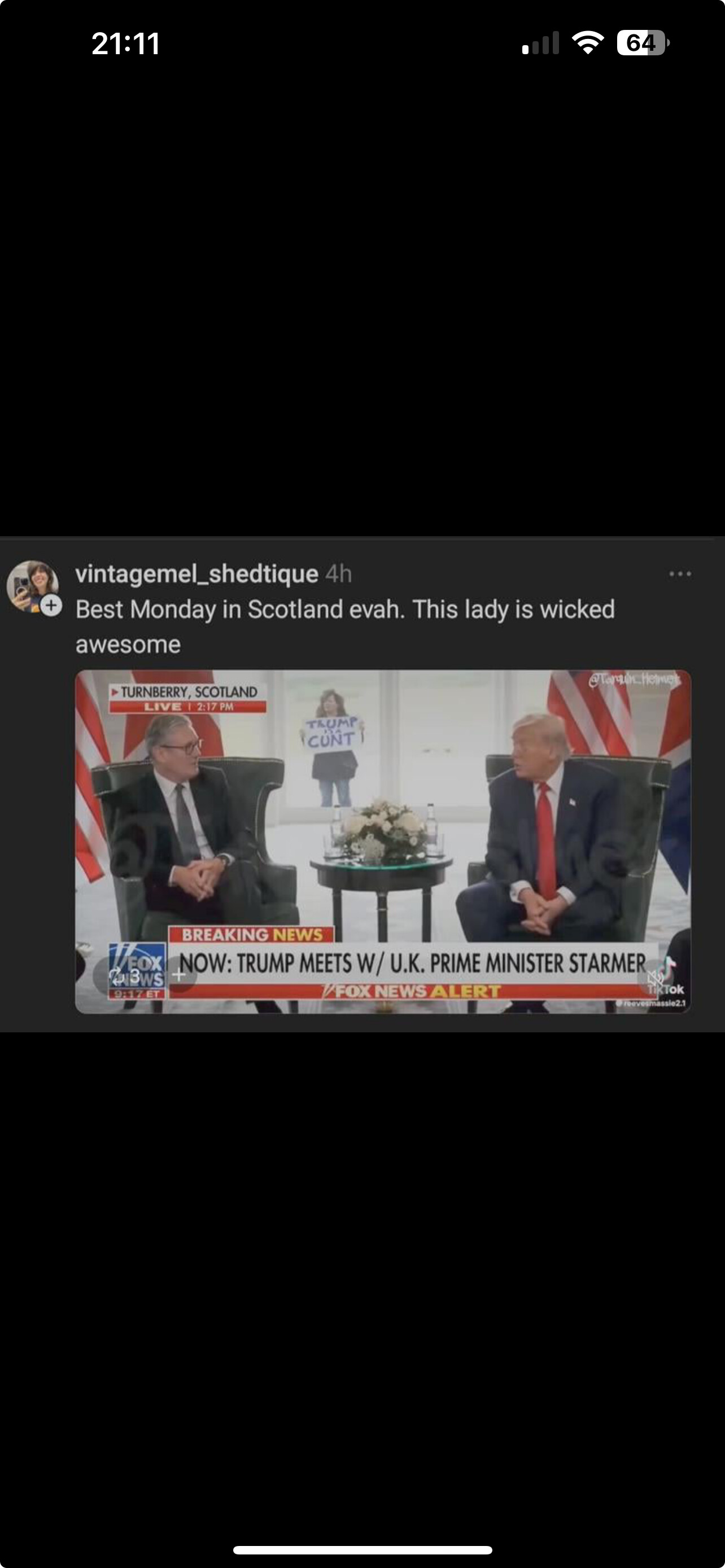725x1568 pixels.
Task: Follow user via plus badge on avatar
Action: (52, 606)
